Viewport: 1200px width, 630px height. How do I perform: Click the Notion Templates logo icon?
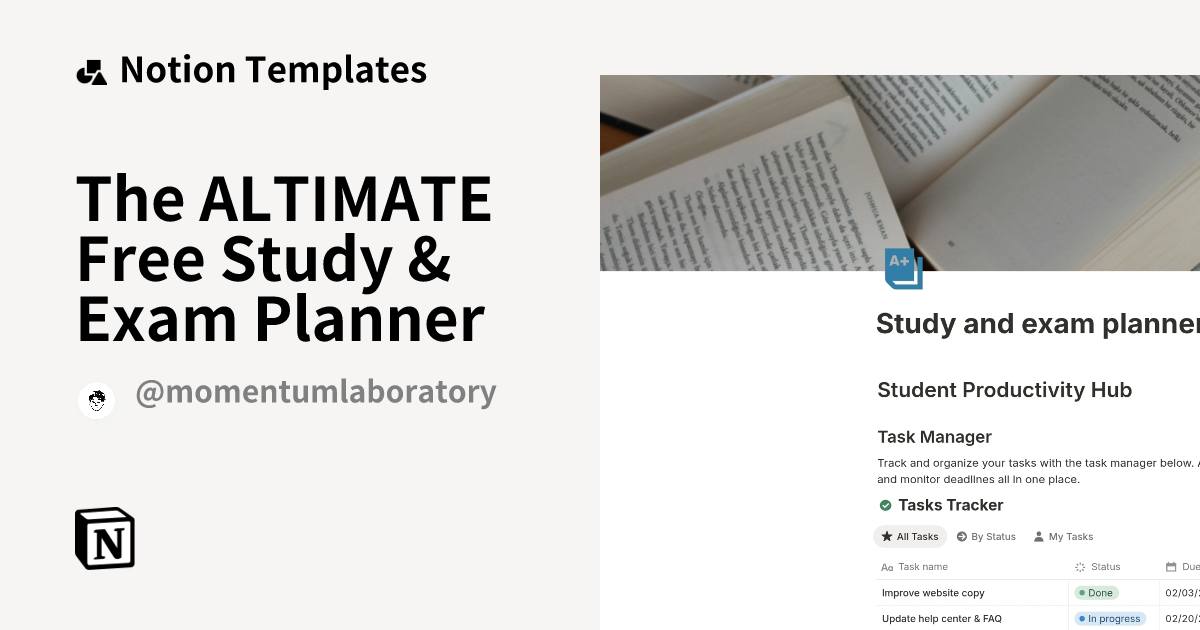click(91, 69)
